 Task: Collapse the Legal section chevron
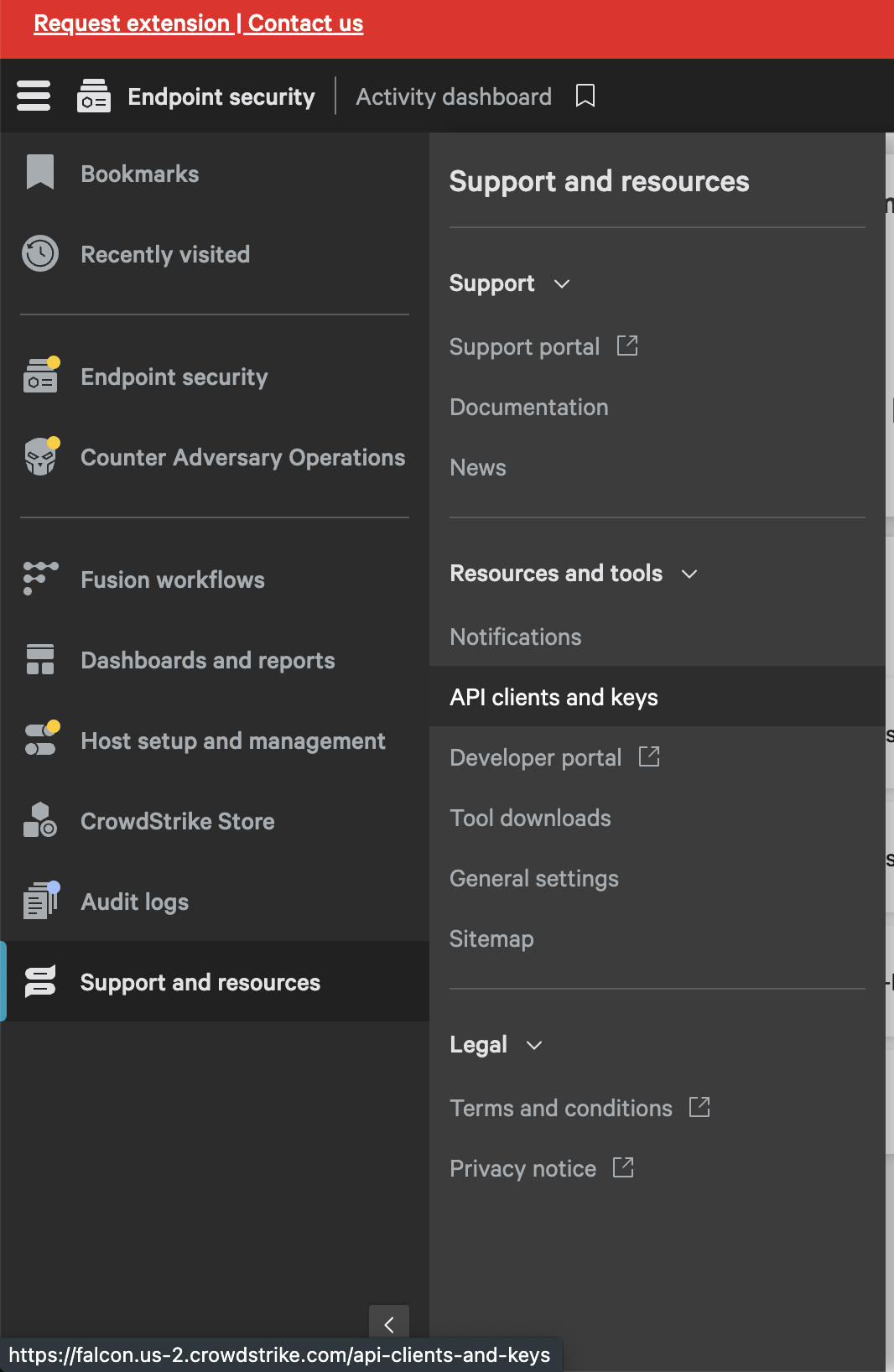(x=534, y=1045)
